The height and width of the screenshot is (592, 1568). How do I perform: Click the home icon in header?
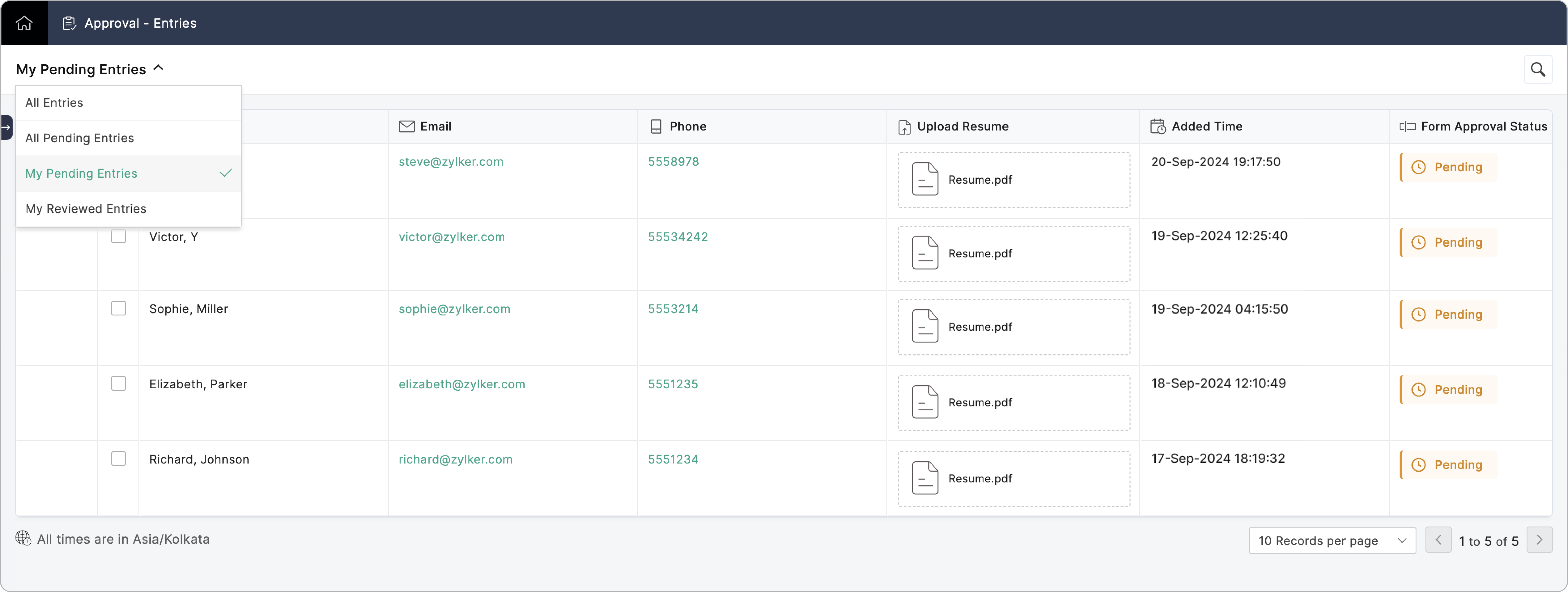click(24, 23)
